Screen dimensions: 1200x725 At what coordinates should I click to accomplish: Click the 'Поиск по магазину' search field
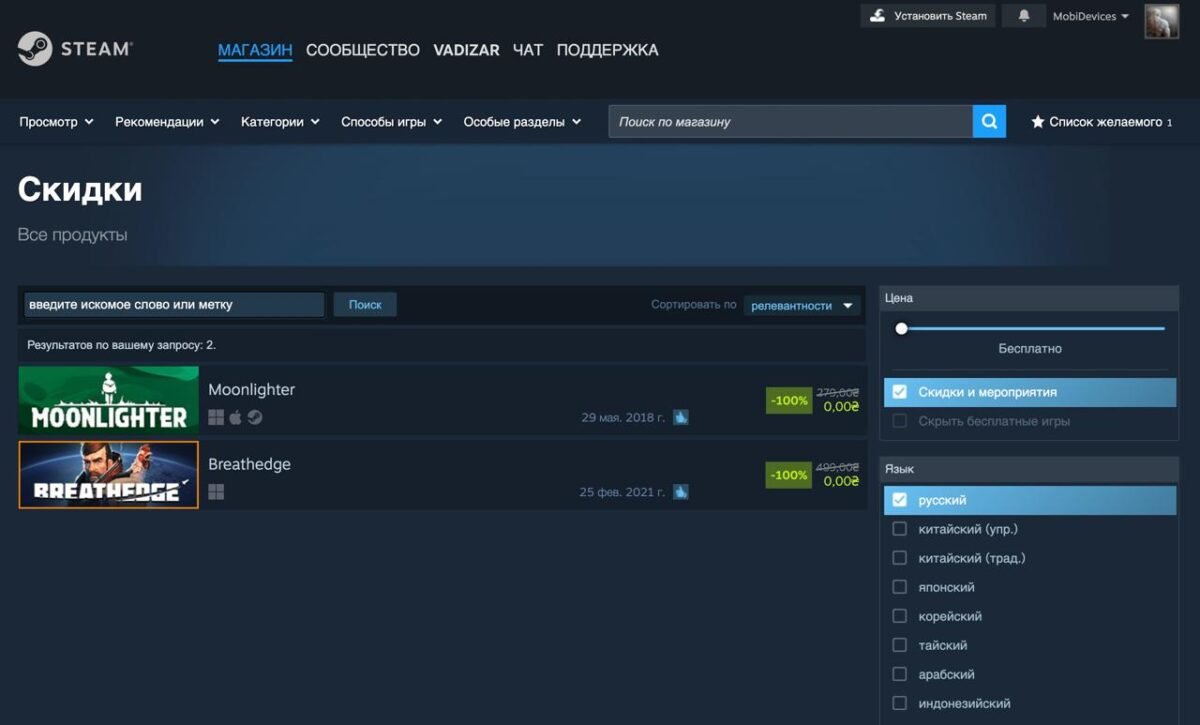[x=791, y=122]
